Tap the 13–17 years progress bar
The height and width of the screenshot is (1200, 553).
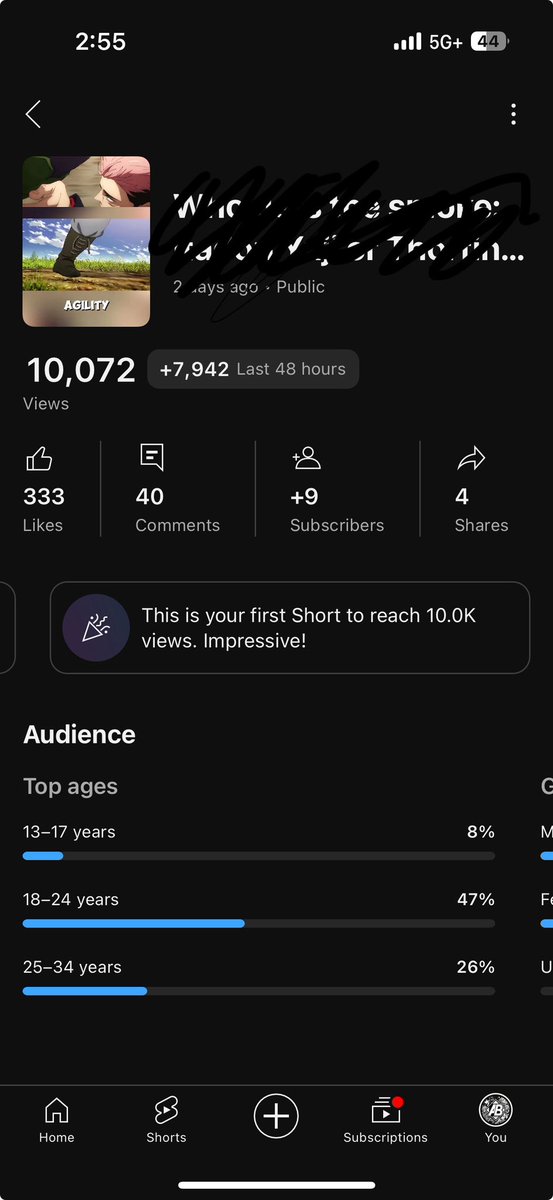click(259, 856)
